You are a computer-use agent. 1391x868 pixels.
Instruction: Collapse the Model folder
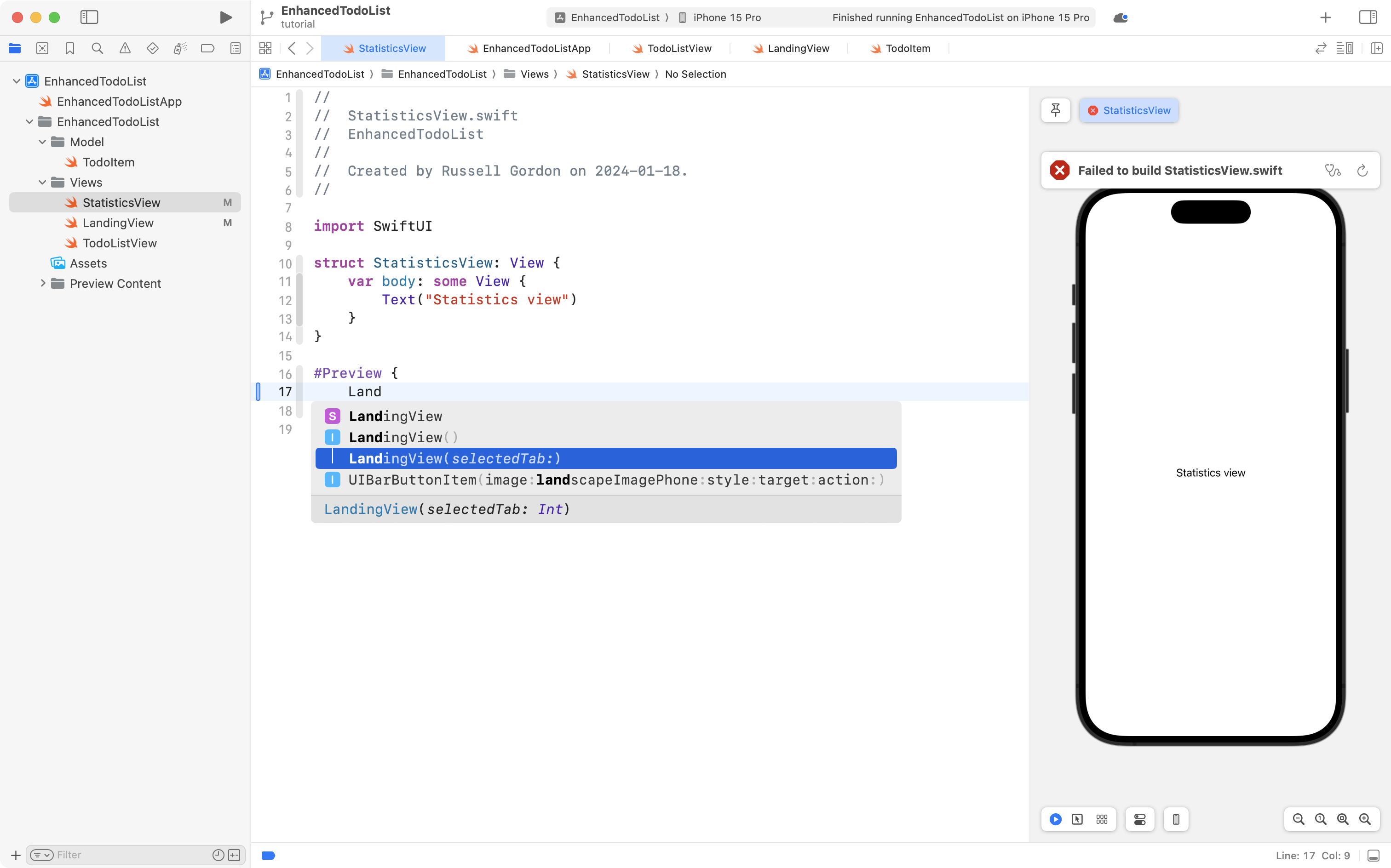click(x=42, y=142)
